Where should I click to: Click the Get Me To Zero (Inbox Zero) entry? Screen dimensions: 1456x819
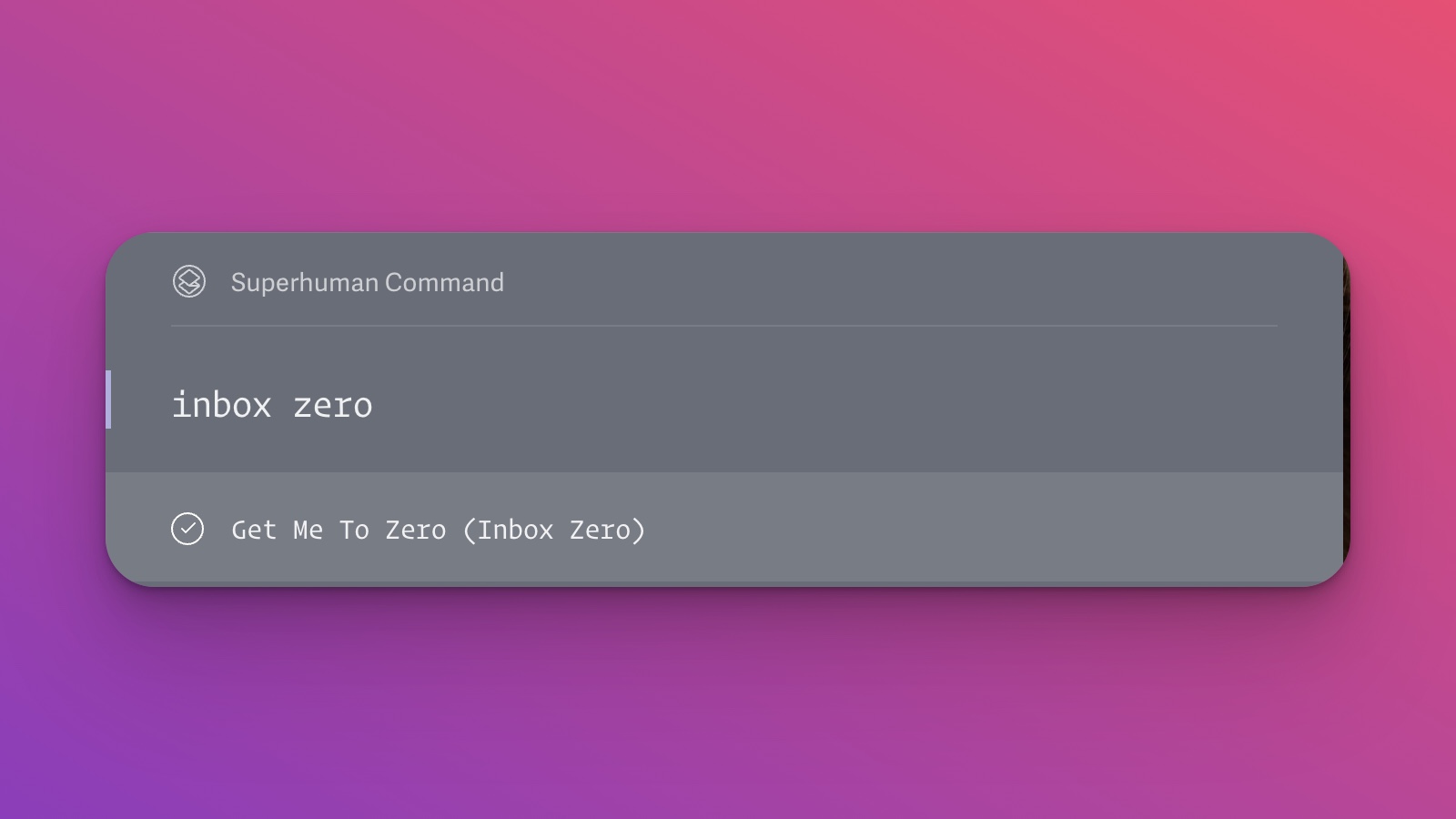tap(439, 529)
